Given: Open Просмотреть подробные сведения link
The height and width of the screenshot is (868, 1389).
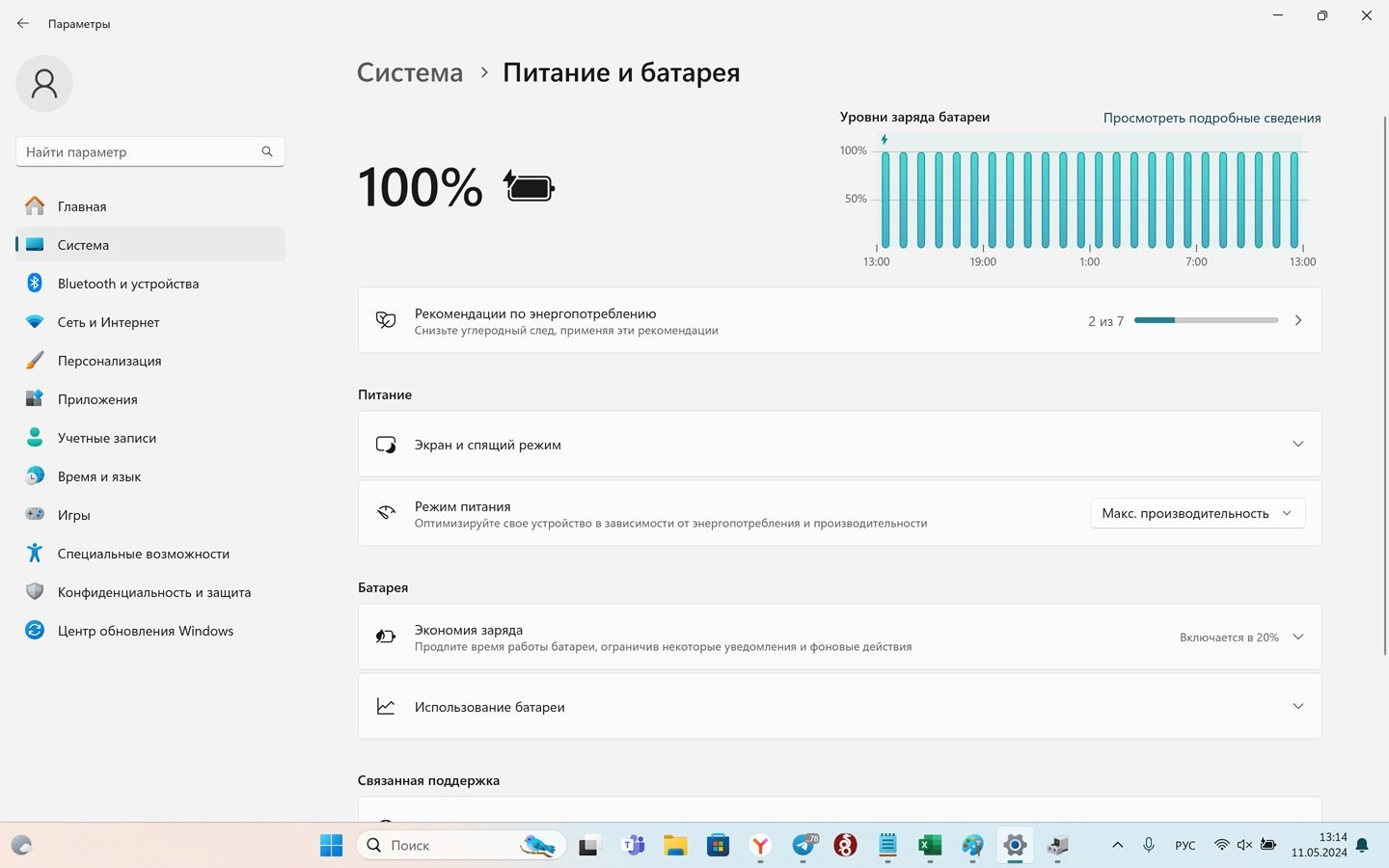Looking at the screenshot, I should point(1212,118).
